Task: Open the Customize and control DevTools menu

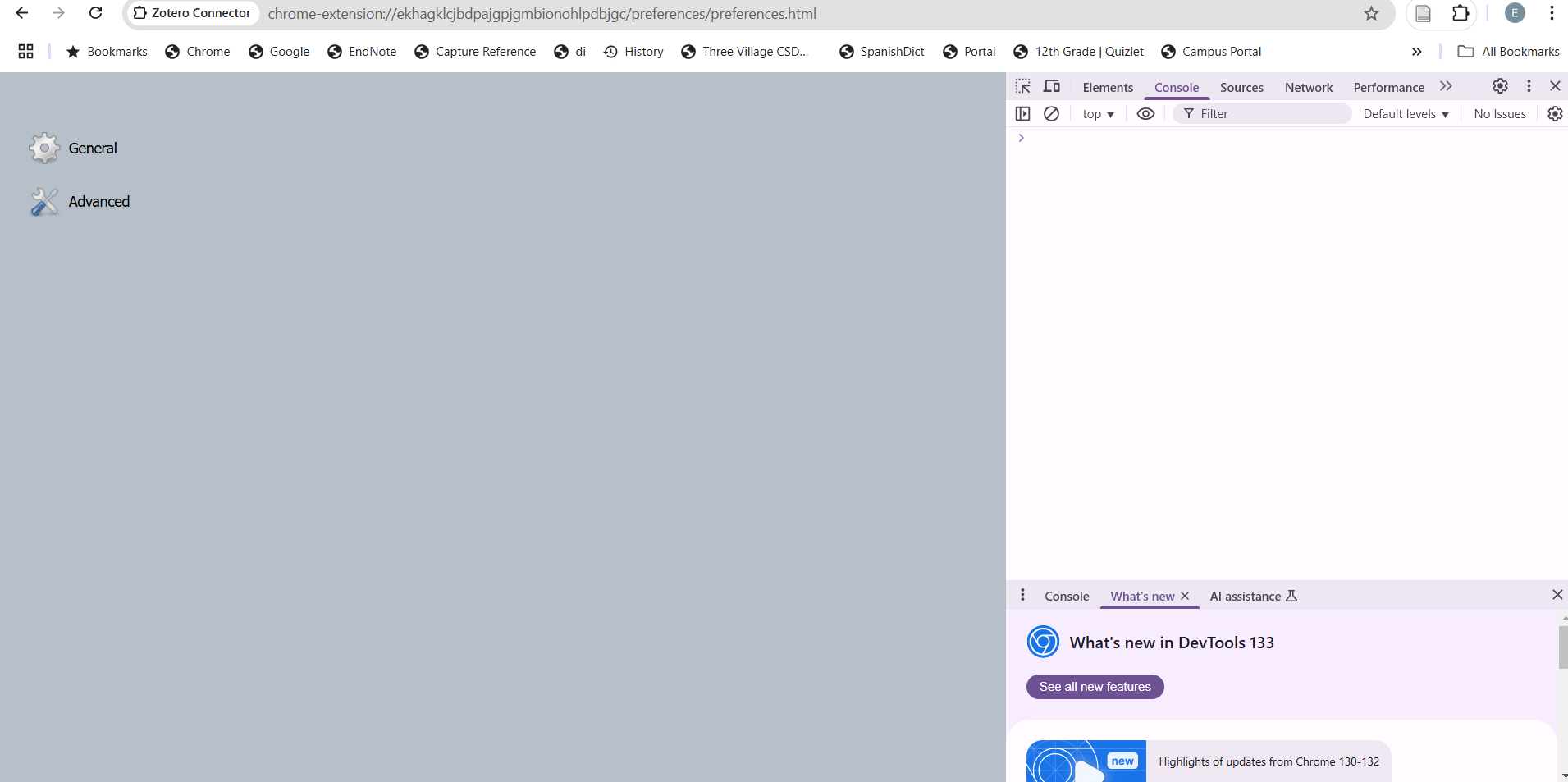Action: click(1529, 86)
